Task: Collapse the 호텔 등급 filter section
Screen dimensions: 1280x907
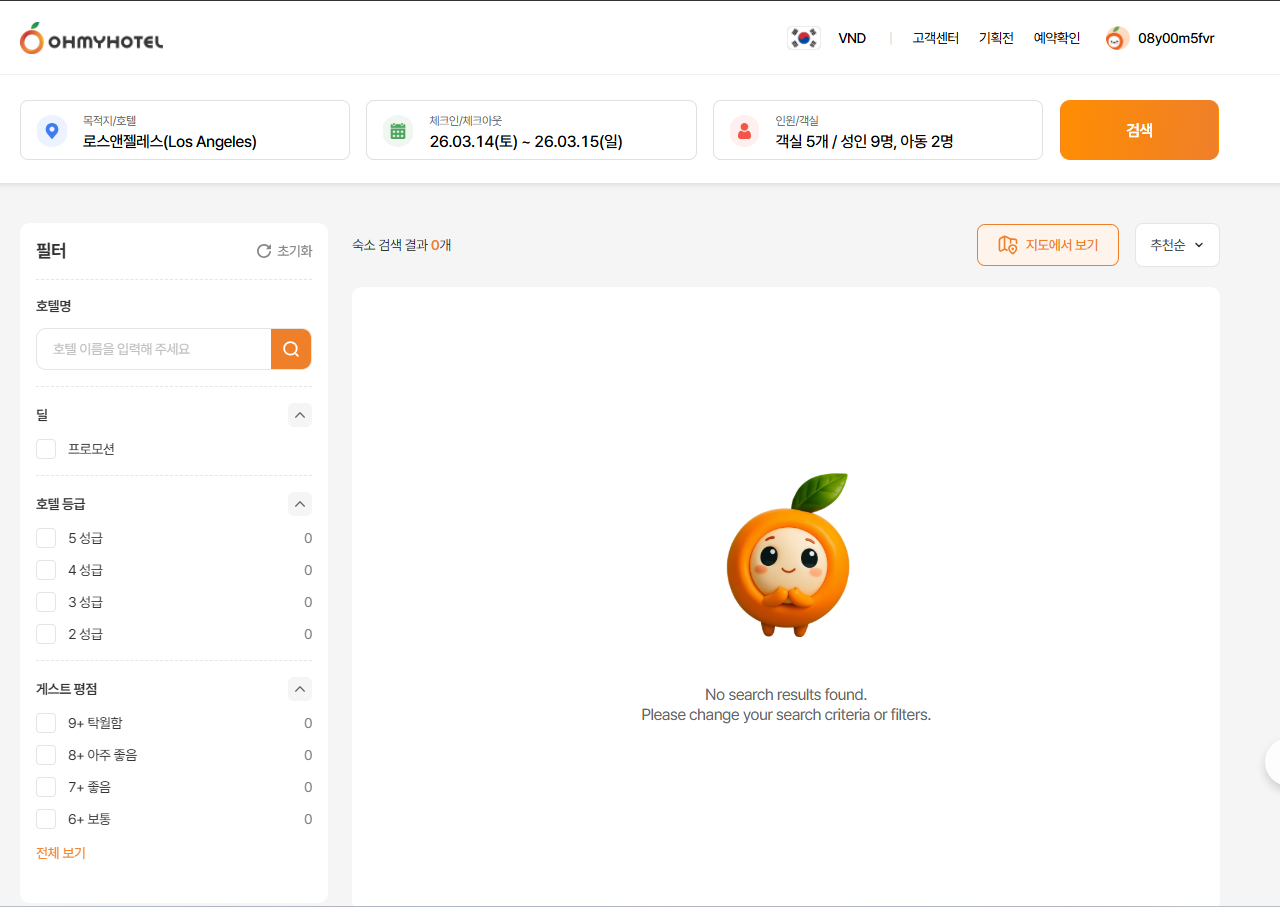Action: 300,504
